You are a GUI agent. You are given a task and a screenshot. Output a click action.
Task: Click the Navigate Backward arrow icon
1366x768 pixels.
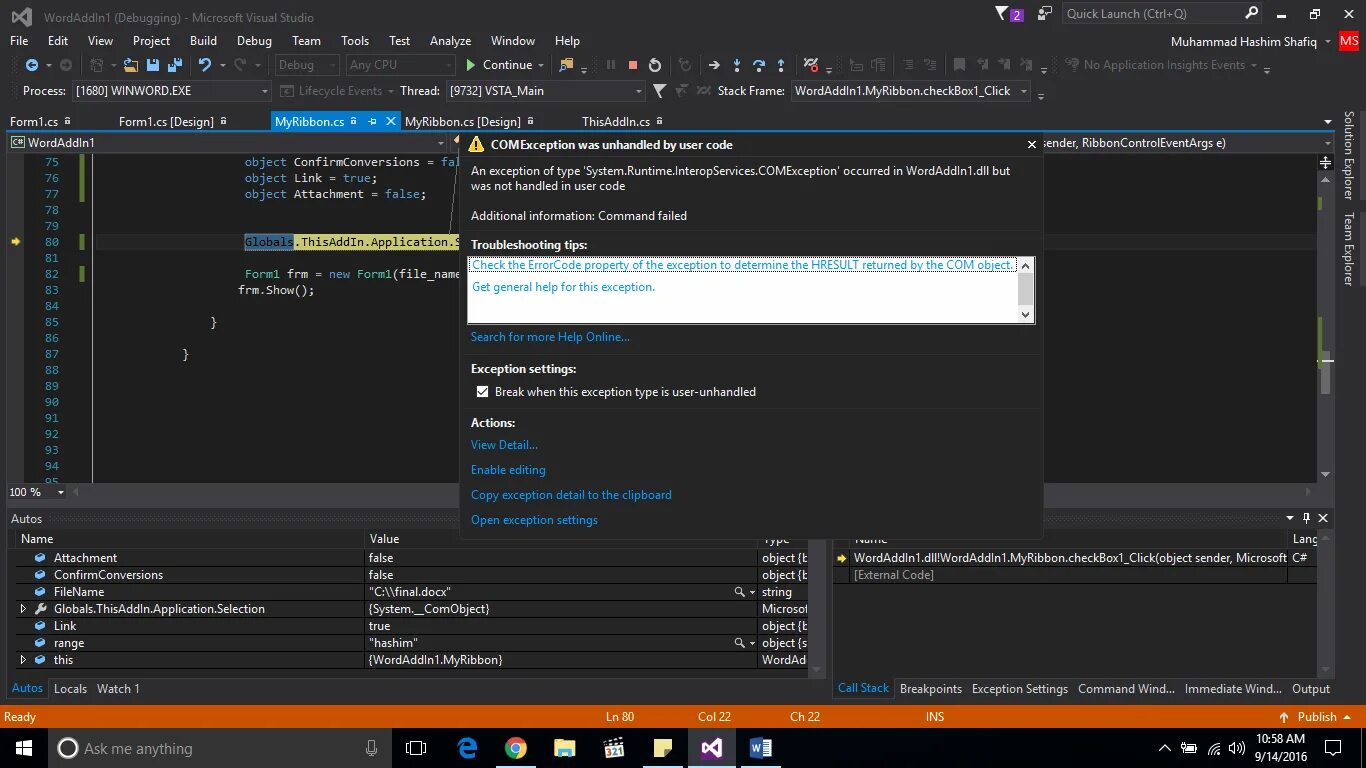32,65
